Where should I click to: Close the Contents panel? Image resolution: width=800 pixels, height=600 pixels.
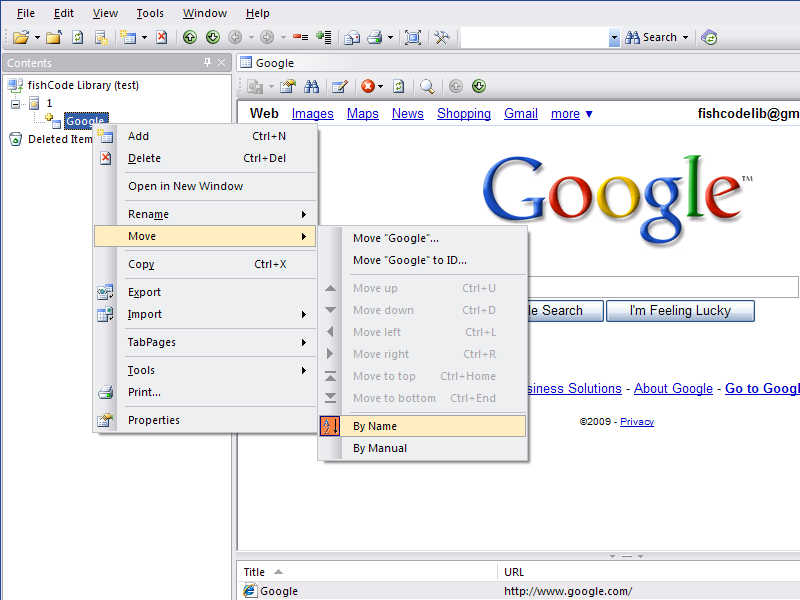click(x=221, y=62)
